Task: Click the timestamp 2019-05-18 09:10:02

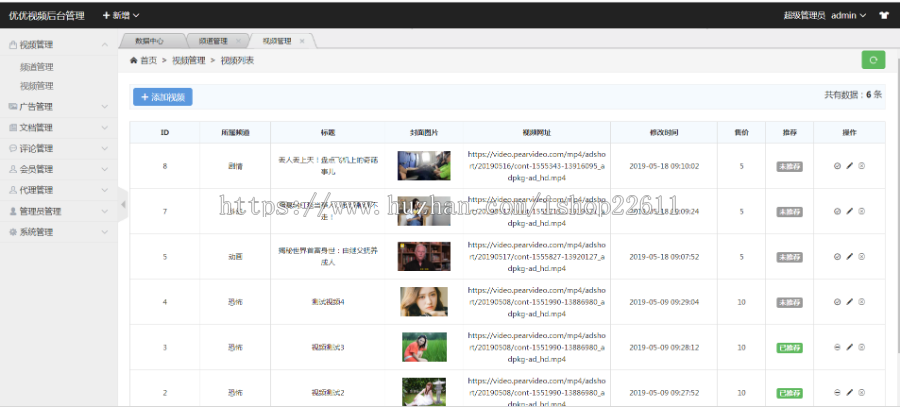Action: click(664, 166)
